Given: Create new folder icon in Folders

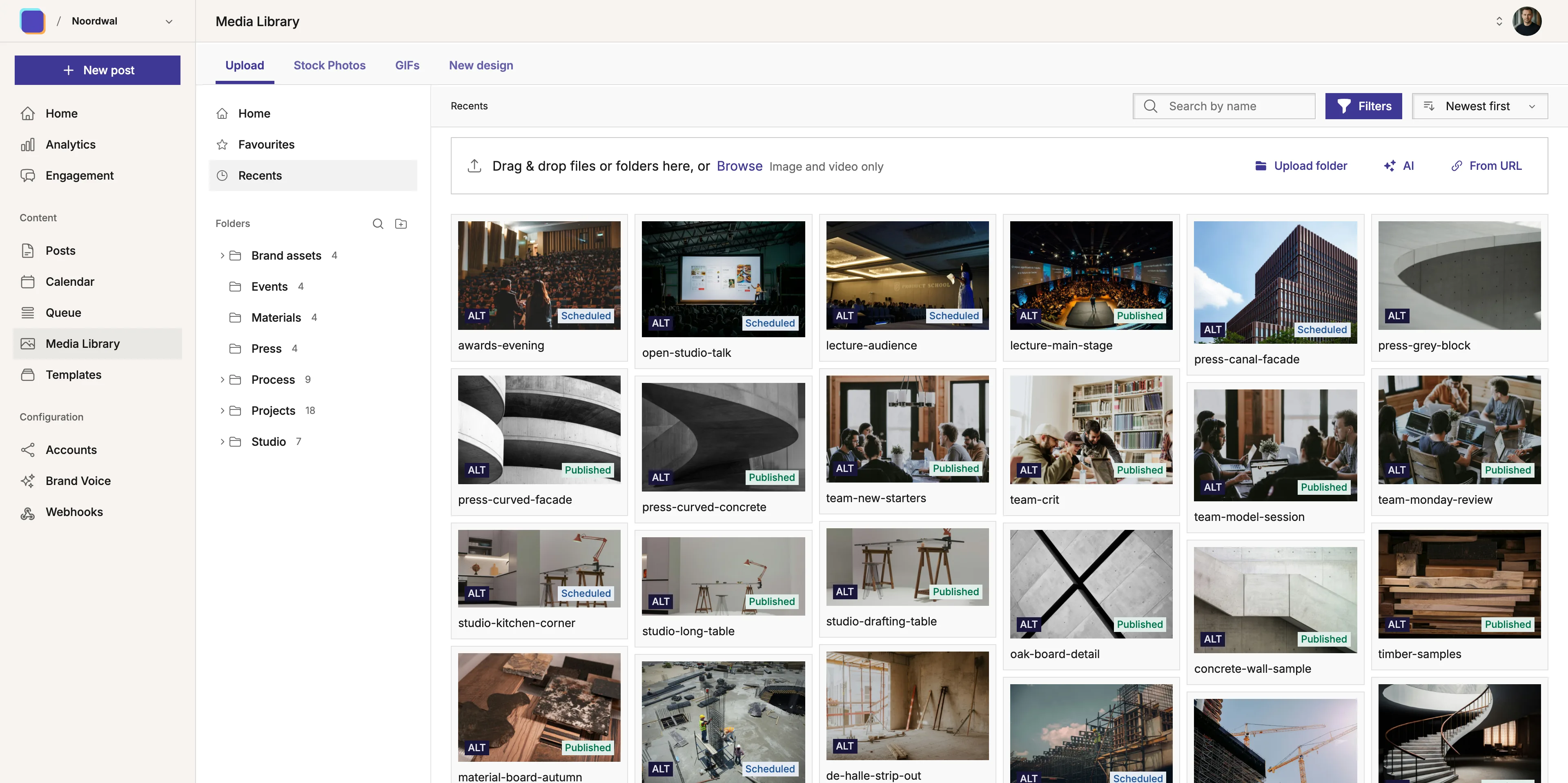Looking at the screenshot, I should coord(401,223).
